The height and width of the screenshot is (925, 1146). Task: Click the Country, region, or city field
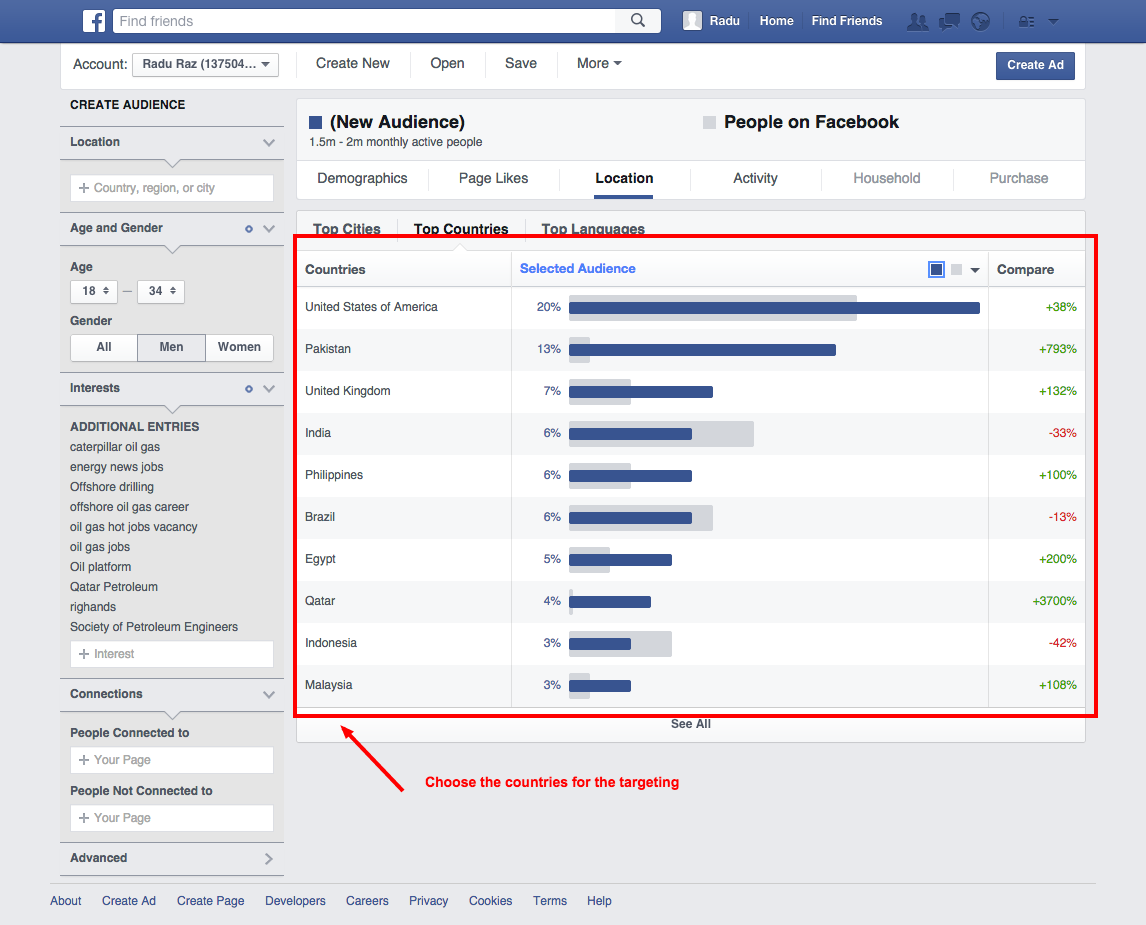coord(172,188)
